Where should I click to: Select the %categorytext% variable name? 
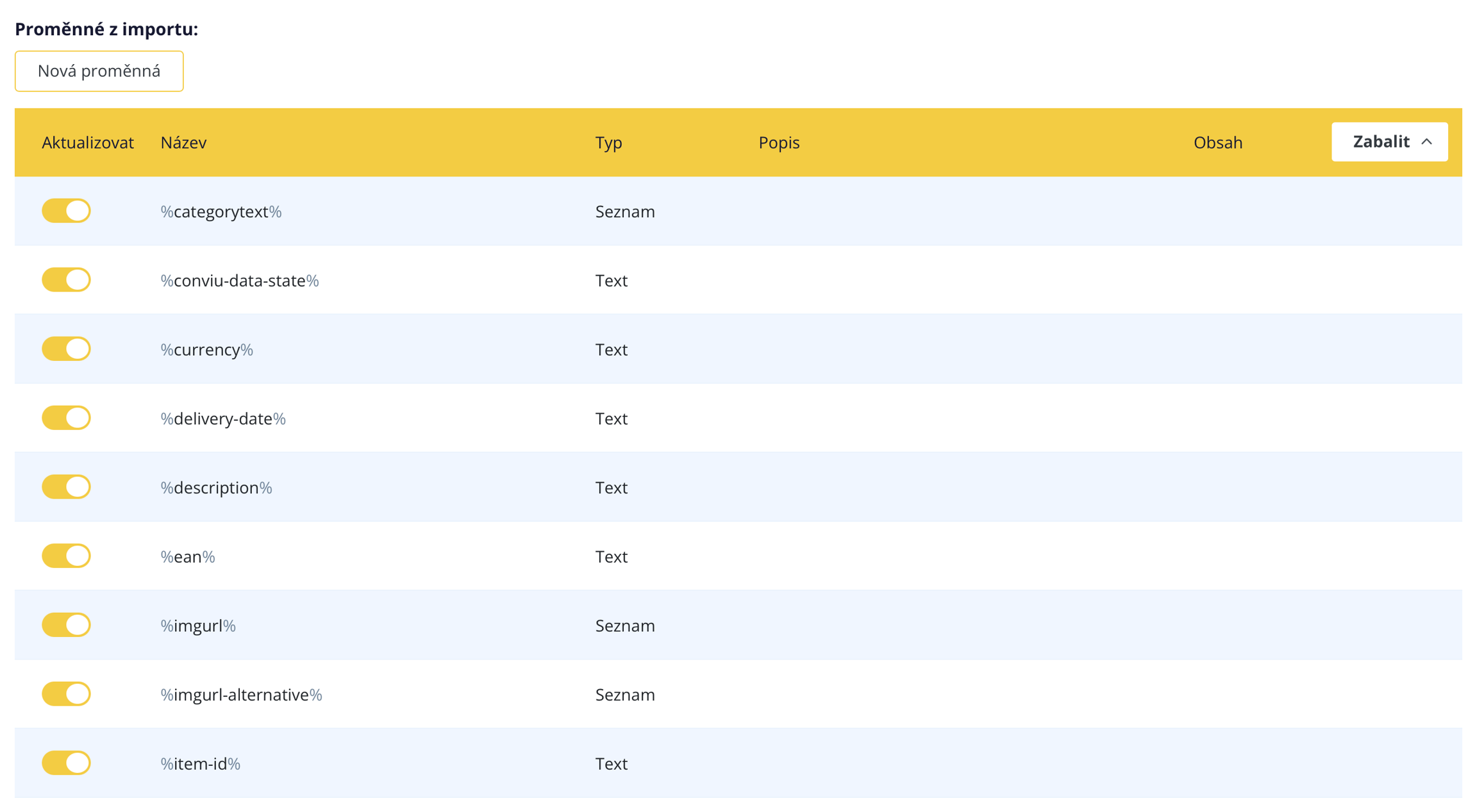point(221,211)
